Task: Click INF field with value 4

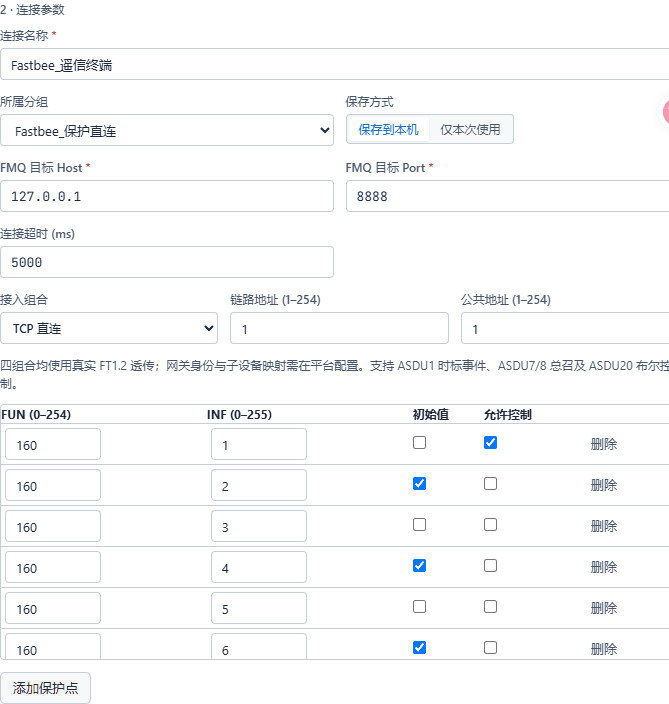Action: coord(259,567)
